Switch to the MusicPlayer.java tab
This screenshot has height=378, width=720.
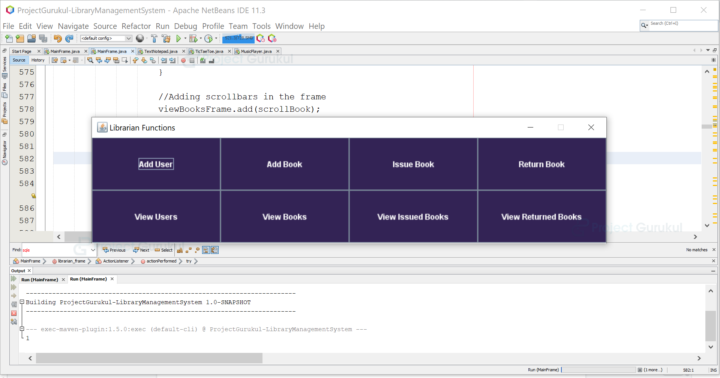coord(256,51)
